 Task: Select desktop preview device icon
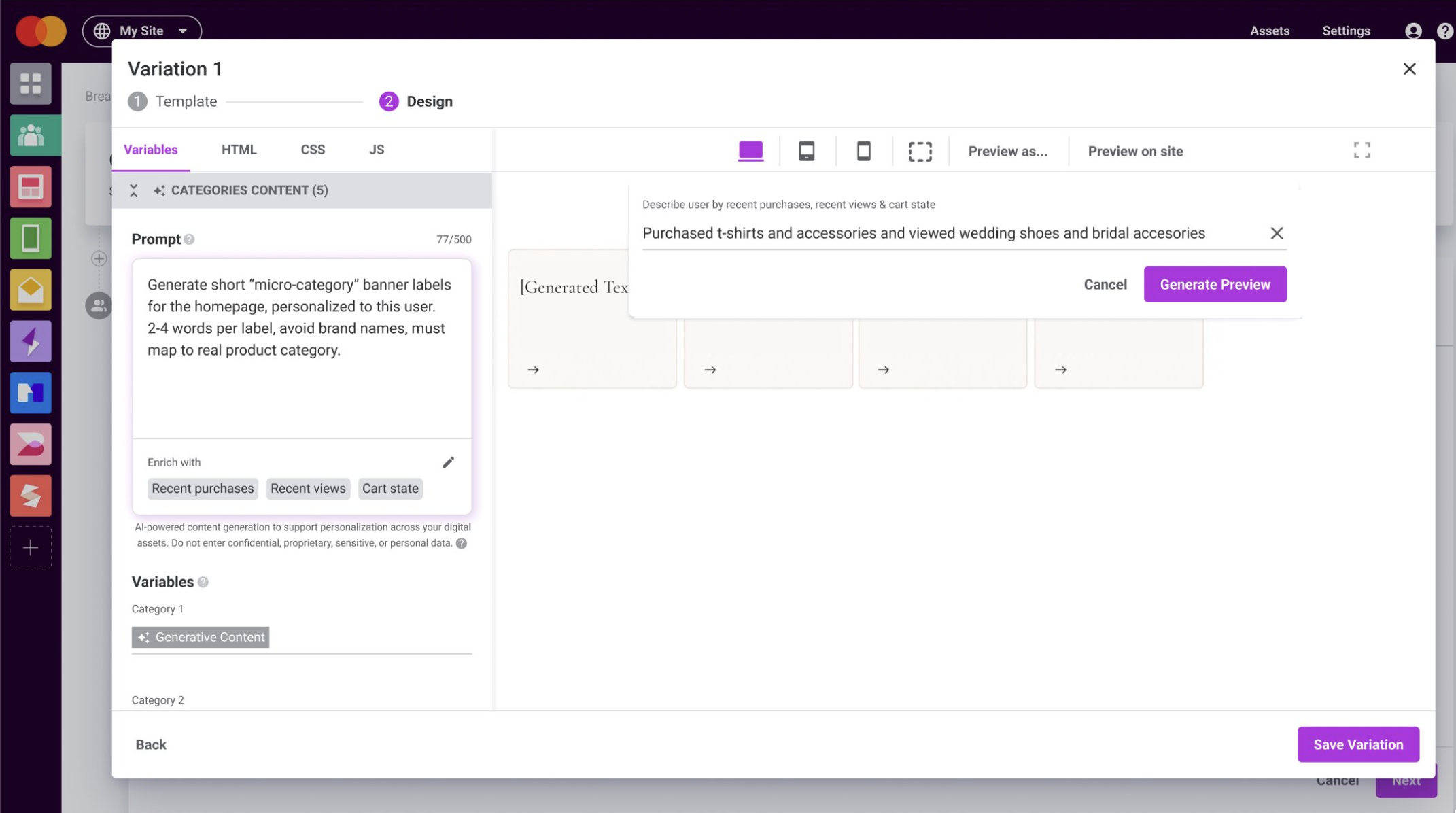tap(750, 151)
